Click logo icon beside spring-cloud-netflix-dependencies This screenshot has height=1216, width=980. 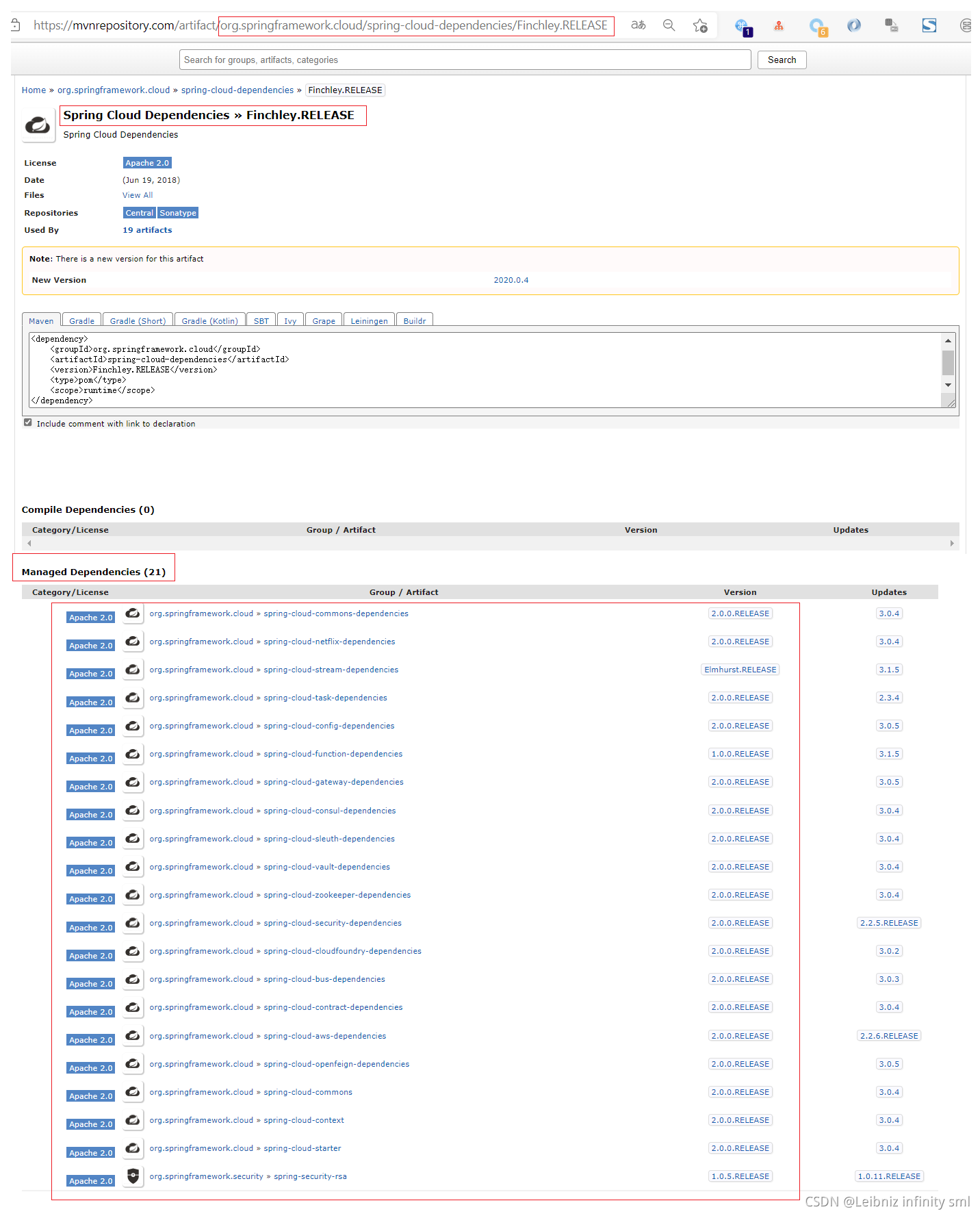click(x=133, y=642)
